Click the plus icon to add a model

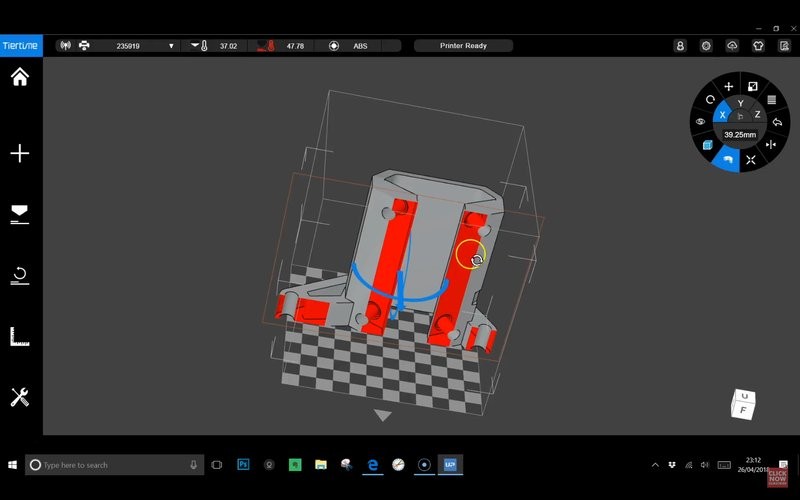click(19, 153)
